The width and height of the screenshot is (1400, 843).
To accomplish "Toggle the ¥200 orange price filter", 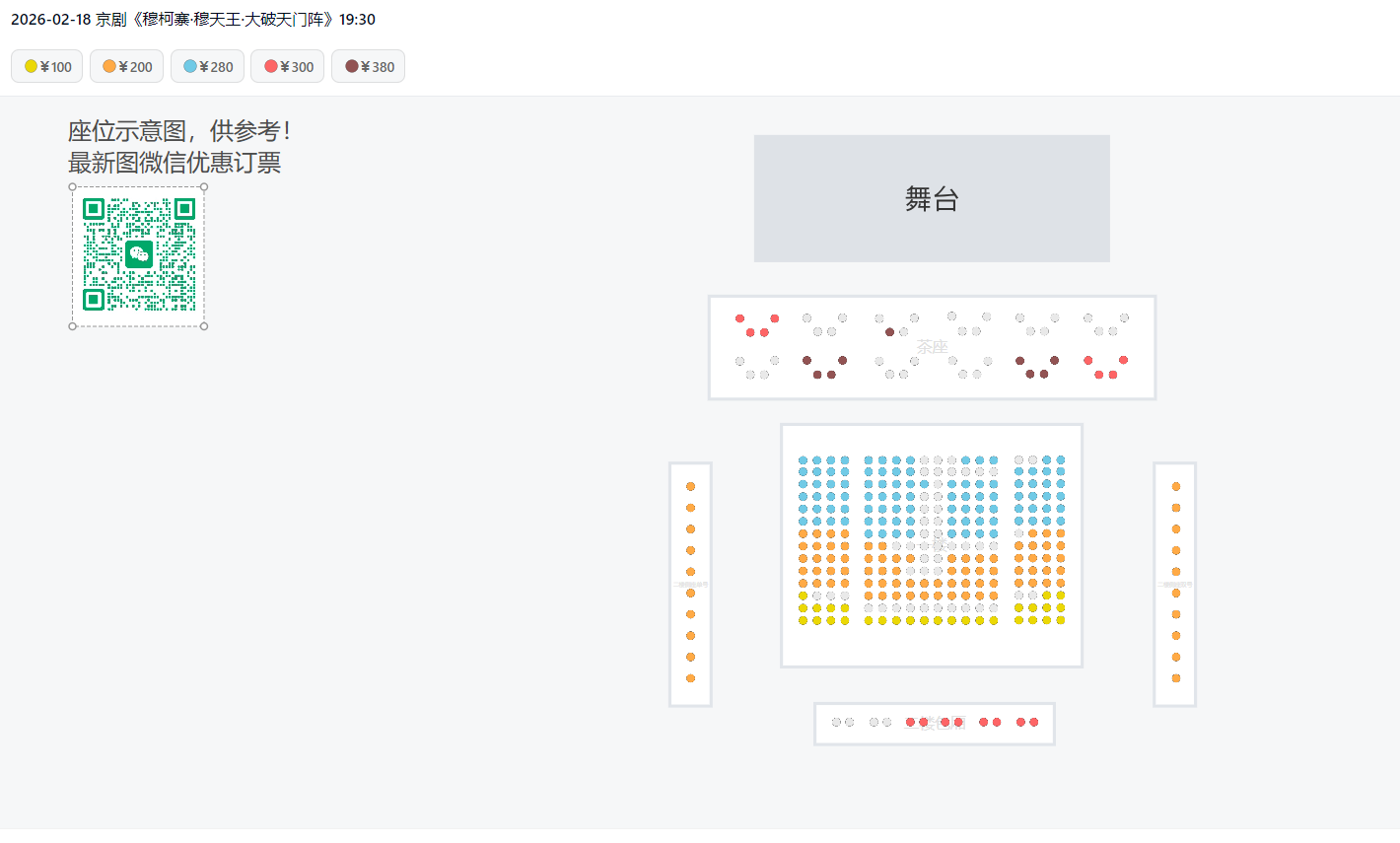I will point(127,67).
